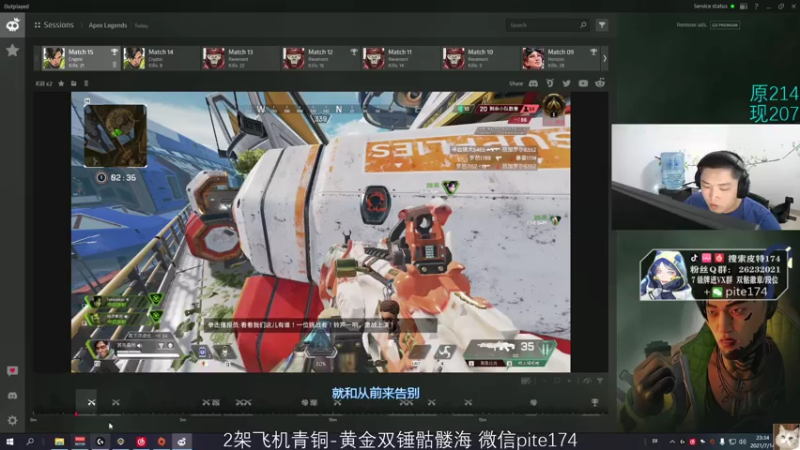The width and height of the screenshot is (800, 450).
Task: Open settings gear in left sidebar
Action: [12, 420]
